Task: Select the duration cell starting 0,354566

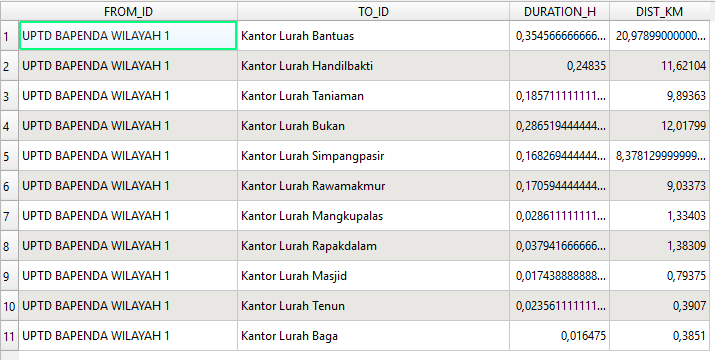Action: tap(560, 36)
